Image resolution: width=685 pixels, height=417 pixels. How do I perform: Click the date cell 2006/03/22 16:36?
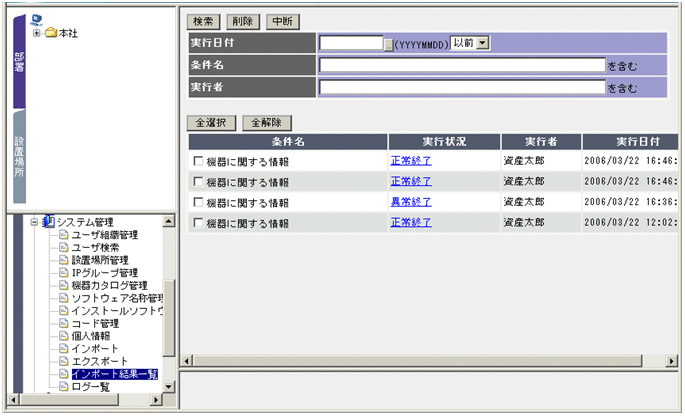click(x=630, y=202)
